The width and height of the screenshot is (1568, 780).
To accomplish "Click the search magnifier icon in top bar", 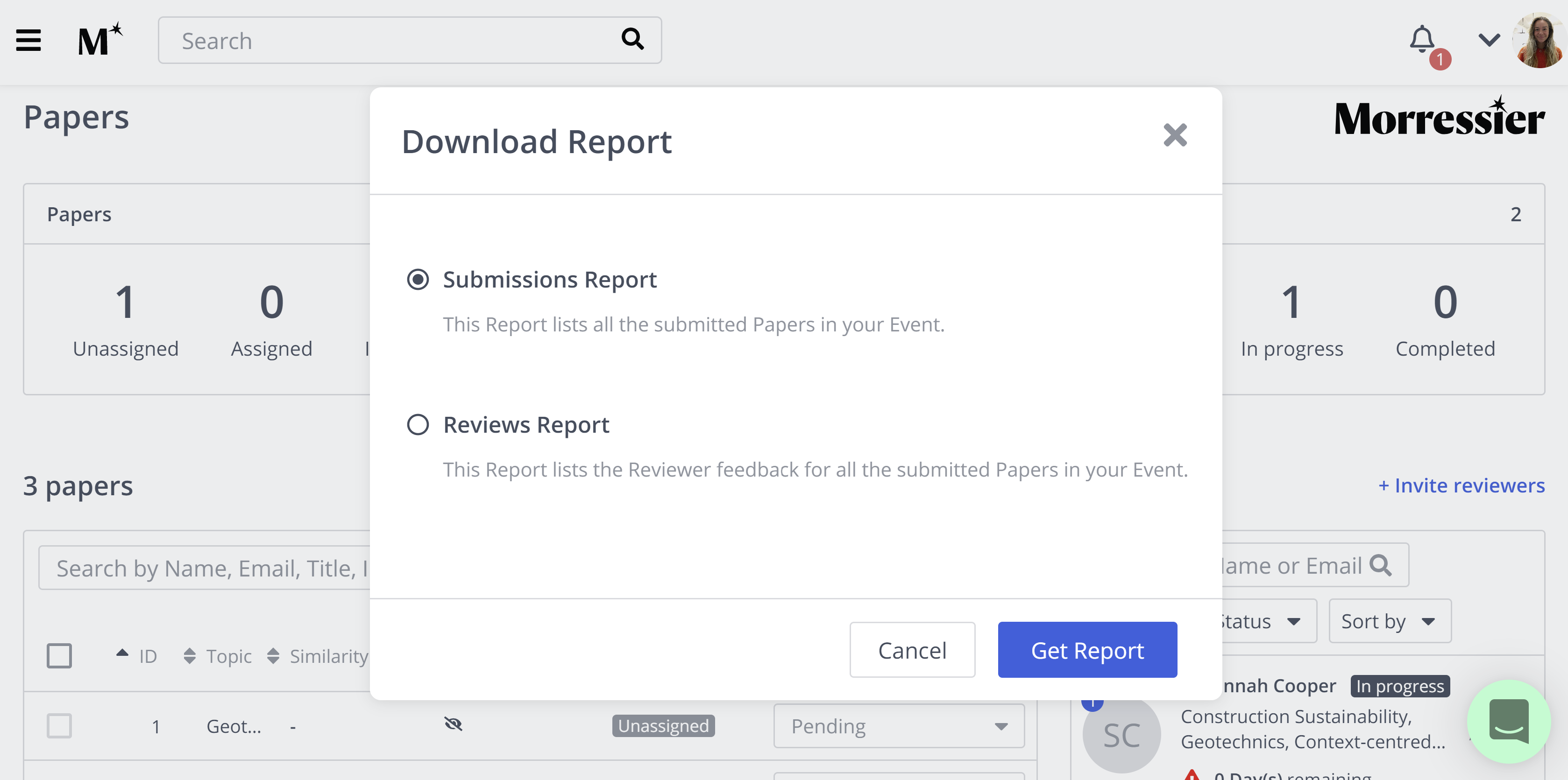I will tap(632, 40).
